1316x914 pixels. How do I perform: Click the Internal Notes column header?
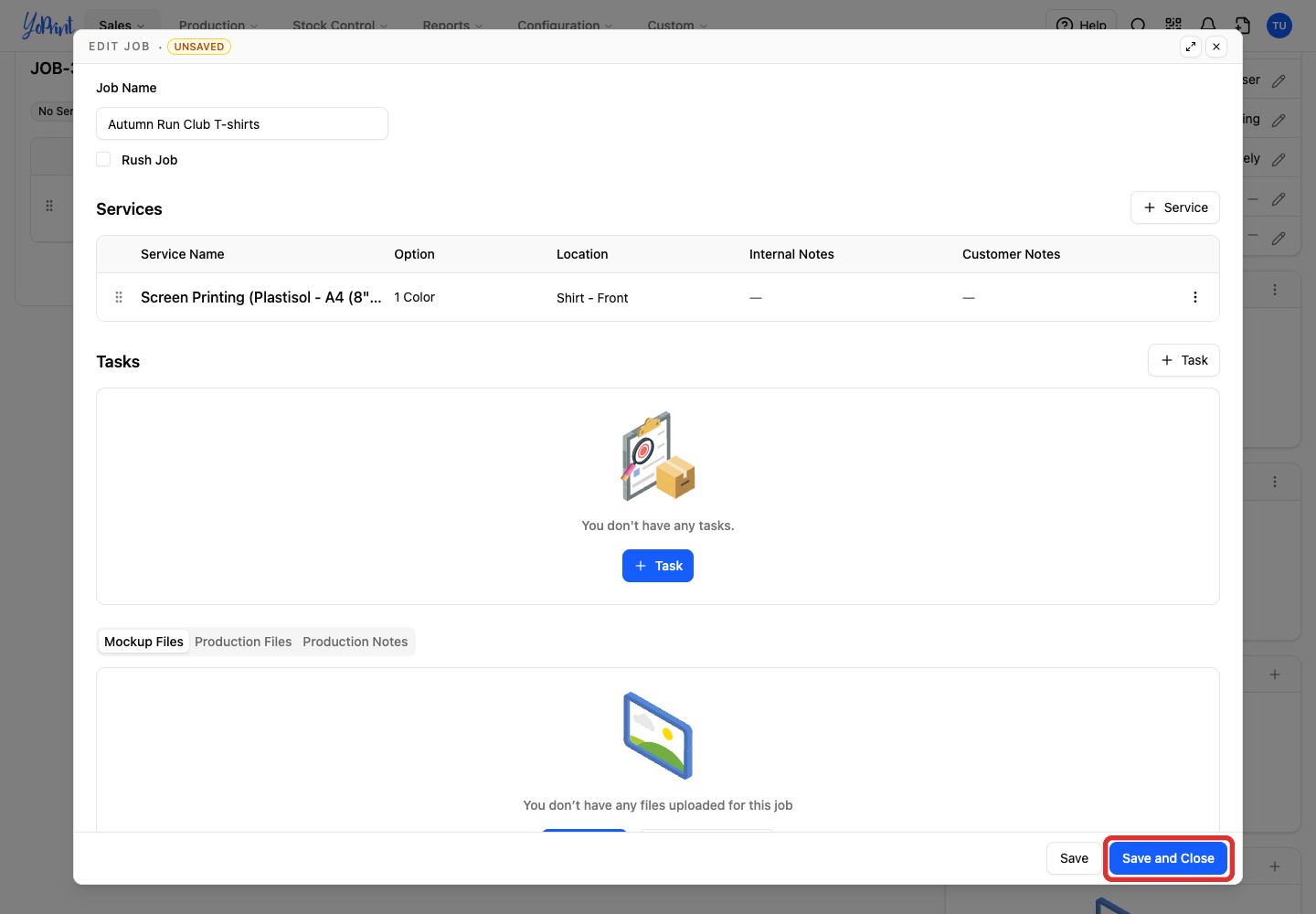click(791, 254)
